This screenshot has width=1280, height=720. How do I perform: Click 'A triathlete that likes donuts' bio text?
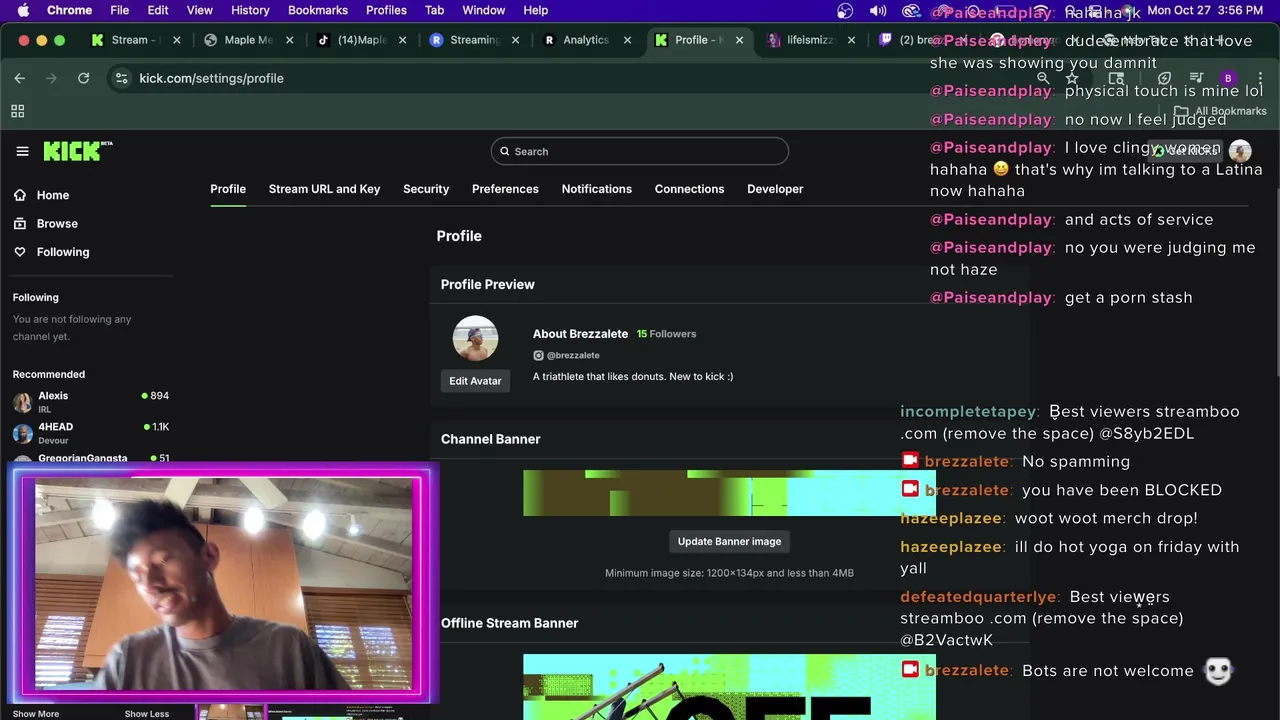pos(633,377)
